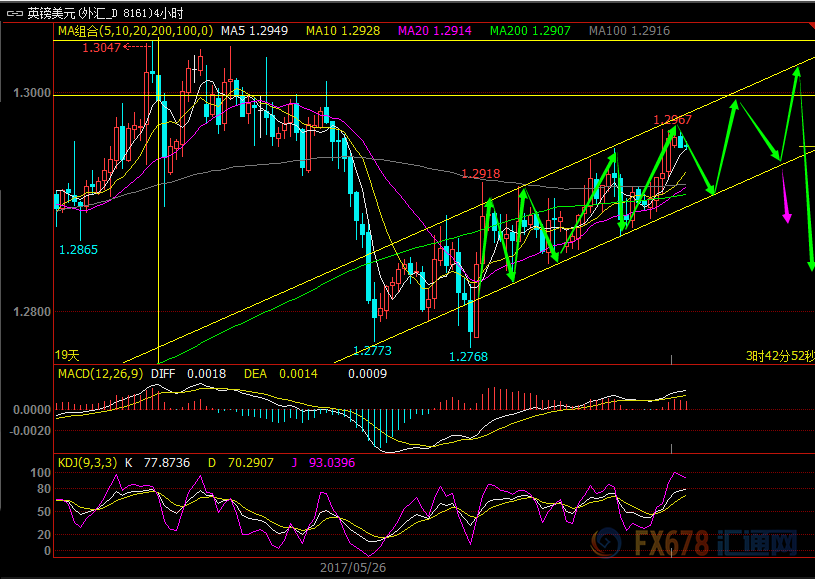Click the magenta down arrow annotation
815x579 pixels.
785,195
